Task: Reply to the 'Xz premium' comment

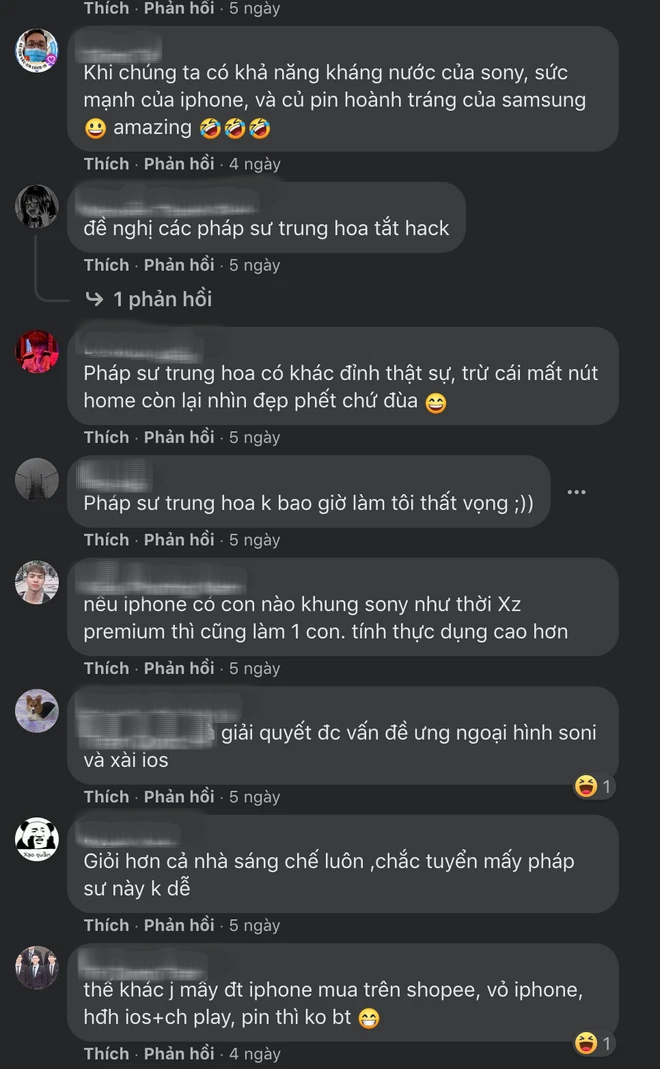Action: coord(179,668)
